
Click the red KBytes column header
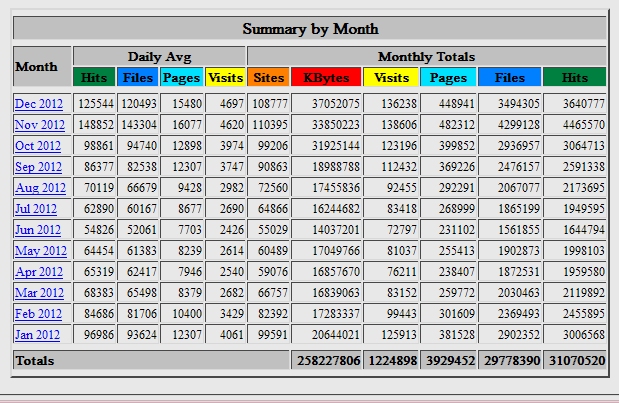pyautogui.click(x=326, y=76)
